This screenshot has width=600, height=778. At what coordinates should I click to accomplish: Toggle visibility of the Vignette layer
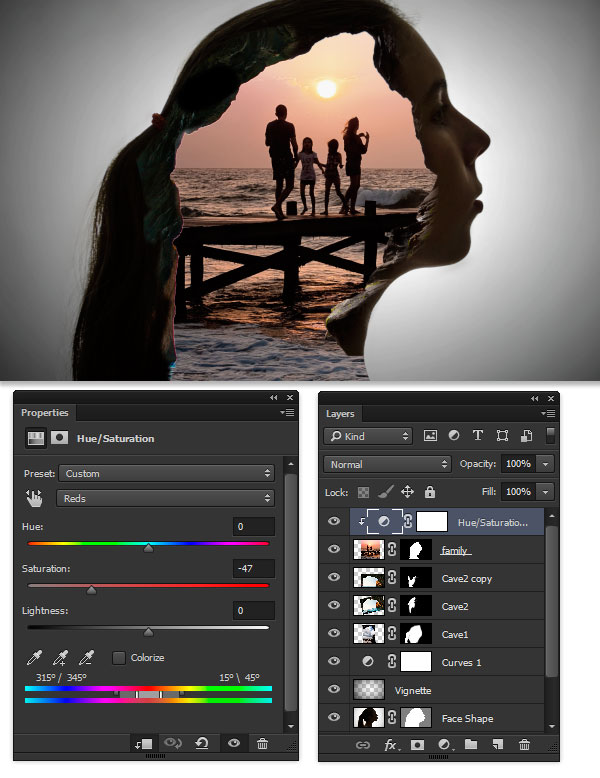[334, 689]
